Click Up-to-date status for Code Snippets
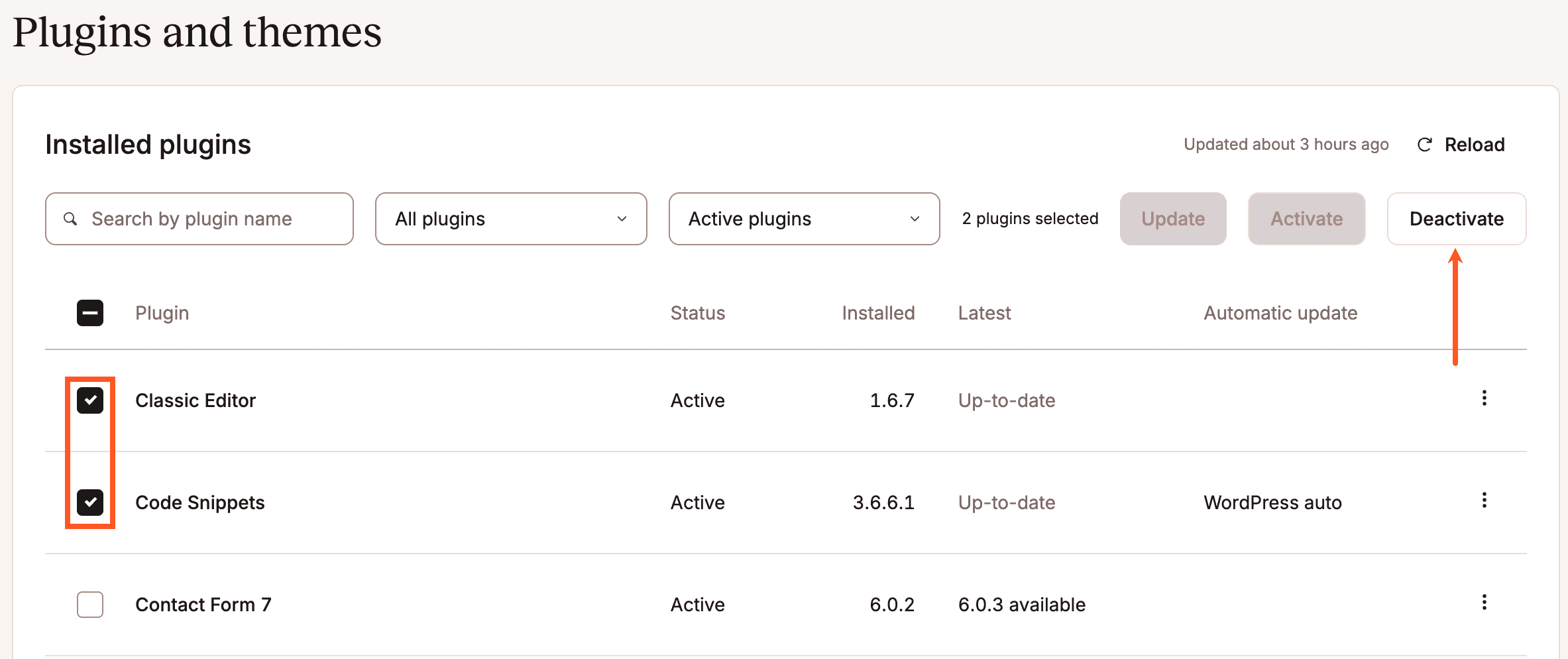1568x659 pixels. (x=1006, y=503)
